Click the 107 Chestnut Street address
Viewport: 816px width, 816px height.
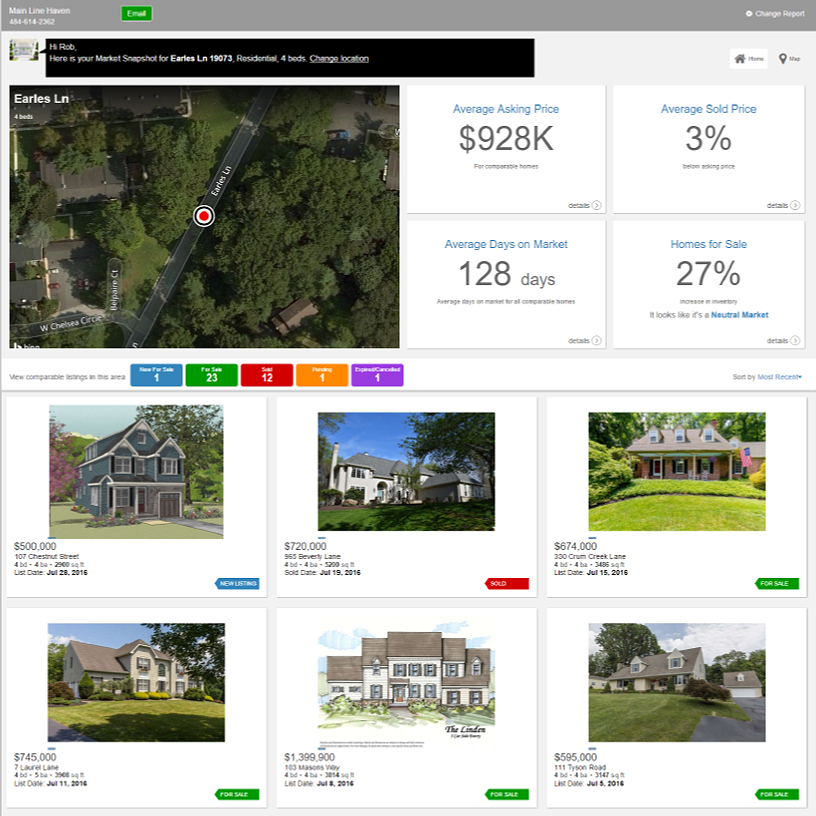pyautogui.click(x=46, y=556)
